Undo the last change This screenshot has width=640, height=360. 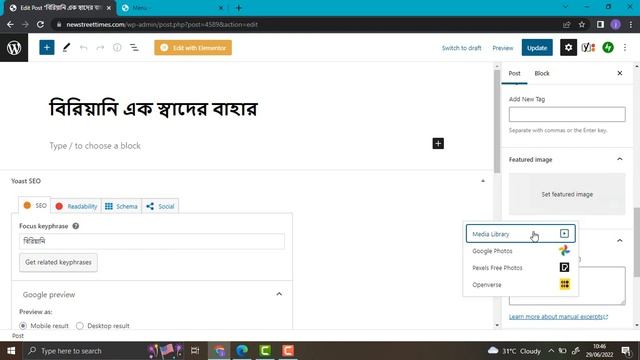tap(83, 48)
